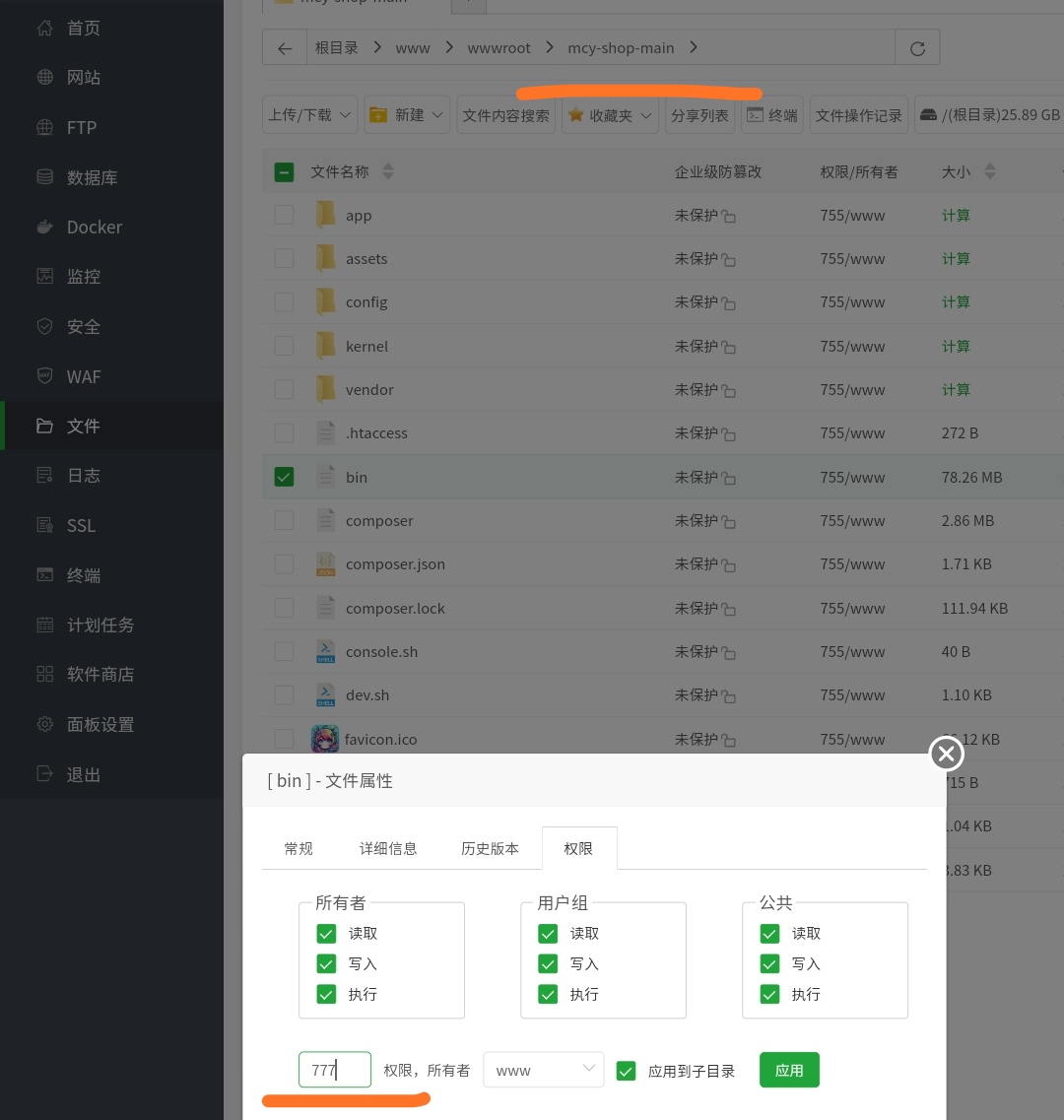The width and height of the screenshot is (1064, 1120).
Task: Refresh the file list with the refresh icon
Action: (916, 46)
